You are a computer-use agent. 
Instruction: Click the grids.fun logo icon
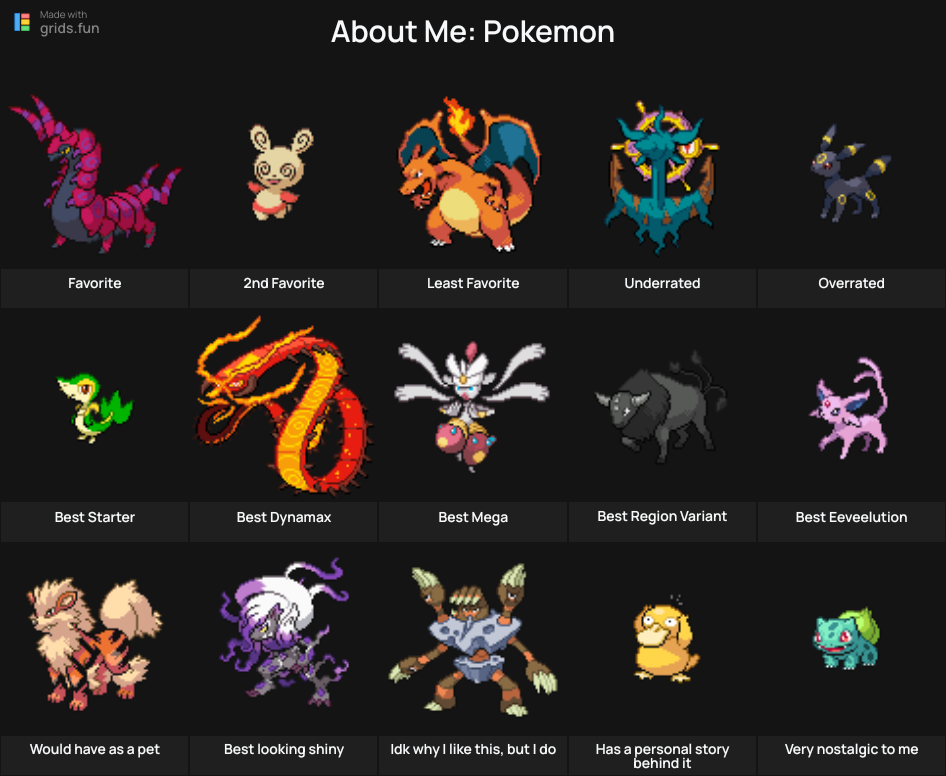point(22,22)
